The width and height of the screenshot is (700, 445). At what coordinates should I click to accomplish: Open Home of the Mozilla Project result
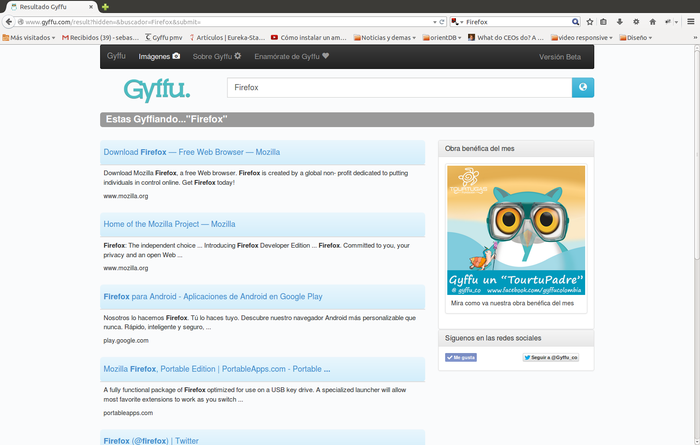click(170, 224)
